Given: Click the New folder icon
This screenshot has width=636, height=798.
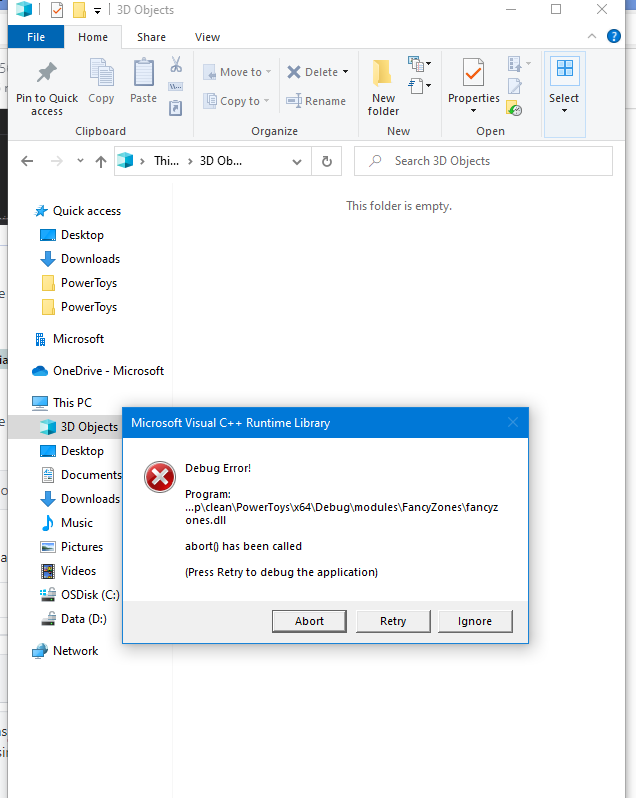Looking at the screenshot, I should 383,72.
